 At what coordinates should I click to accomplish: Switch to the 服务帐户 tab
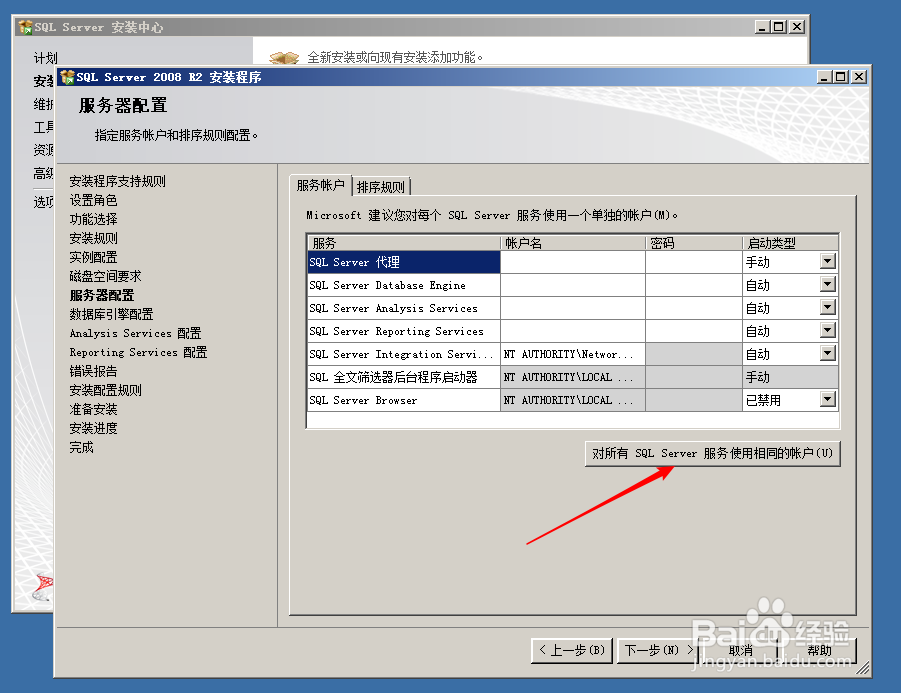click(321, 185)
